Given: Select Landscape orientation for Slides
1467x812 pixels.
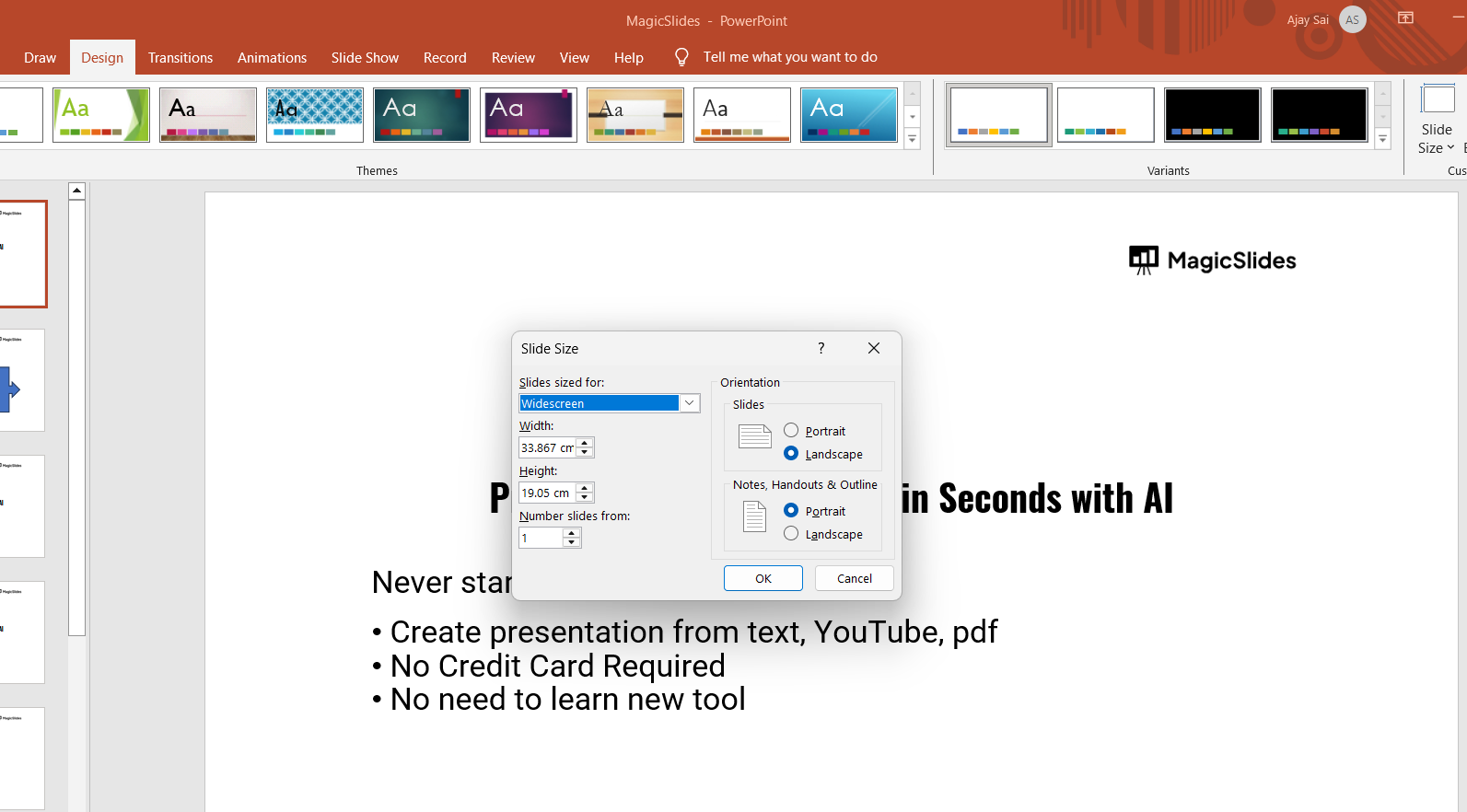Looking at the screenshot, I should pos(791,453).
